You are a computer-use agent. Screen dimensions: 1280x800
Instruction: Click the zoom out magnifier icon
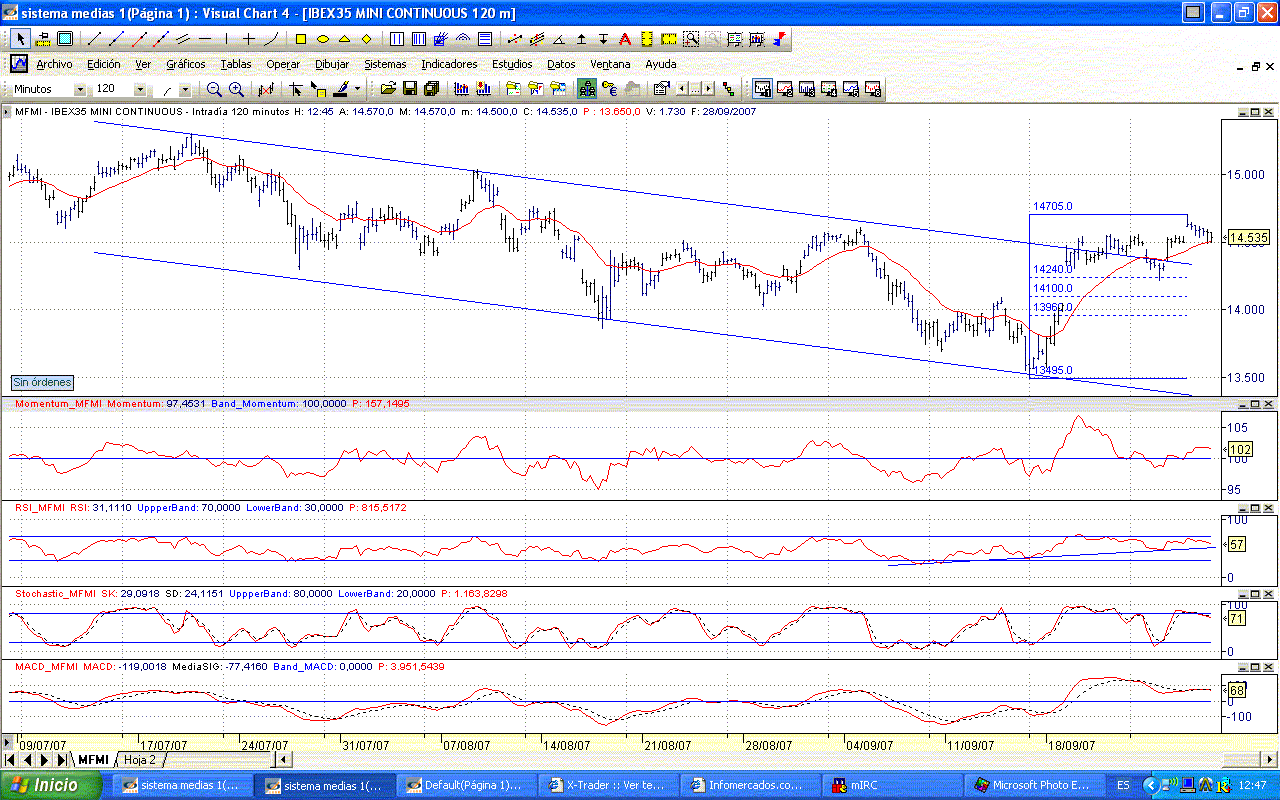click(214, 89)
